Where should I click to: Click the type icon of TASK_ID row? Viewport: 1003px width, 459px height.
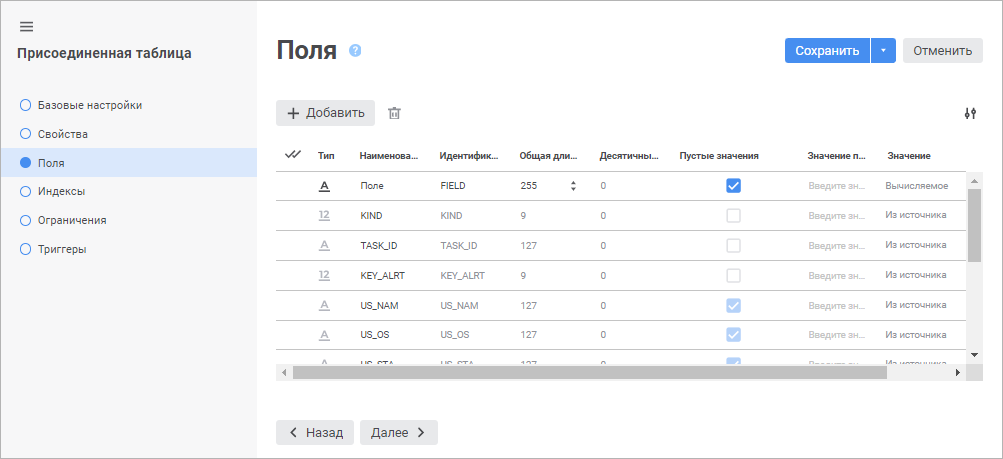324,245
